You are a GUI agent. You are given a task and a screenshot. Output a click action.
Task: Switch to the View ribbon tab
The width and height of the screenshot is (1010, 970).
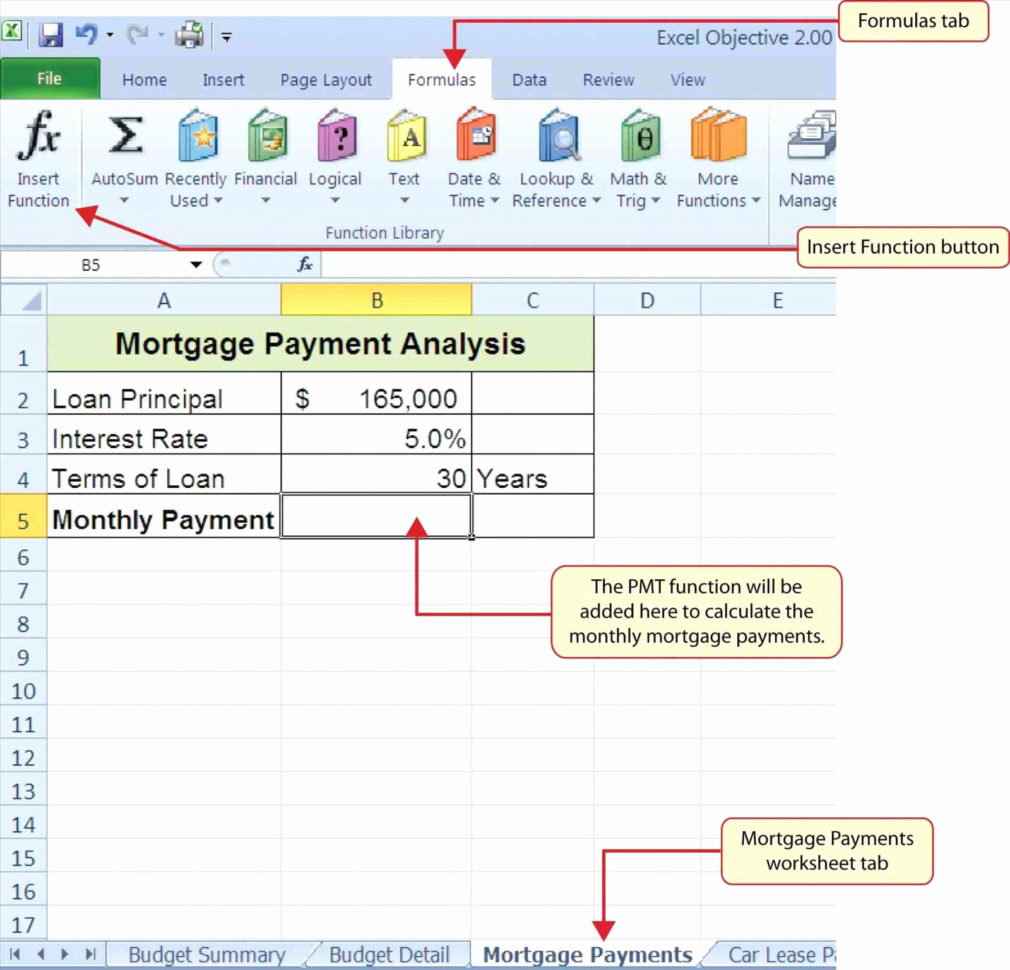[x=687, y=80]
